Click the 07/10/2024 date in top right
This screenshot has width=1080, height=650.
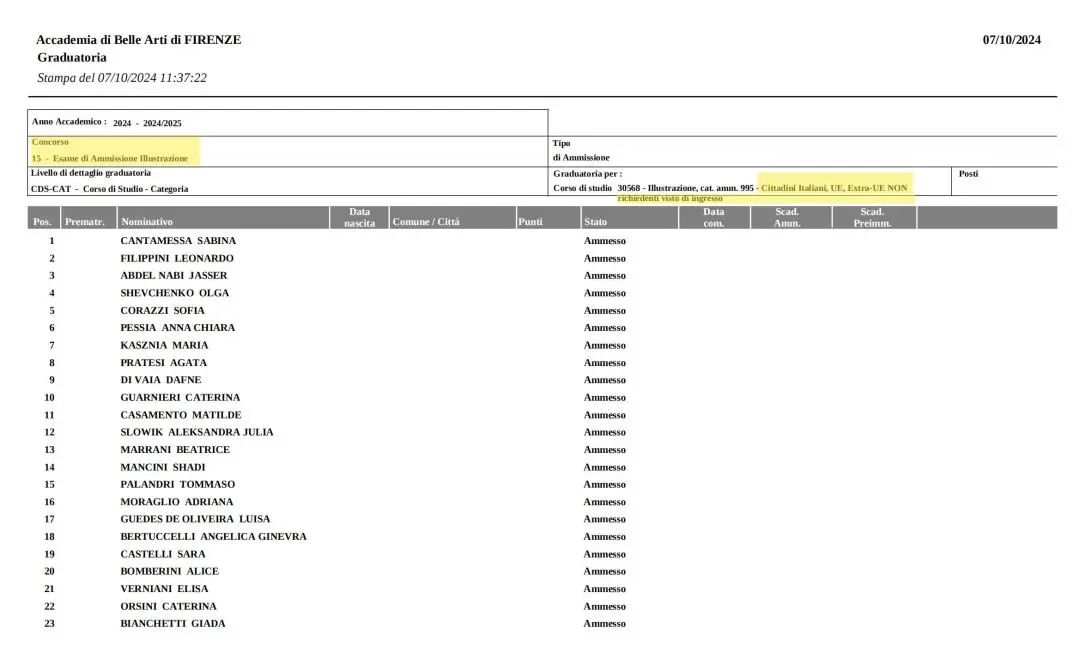[1011, 40]
